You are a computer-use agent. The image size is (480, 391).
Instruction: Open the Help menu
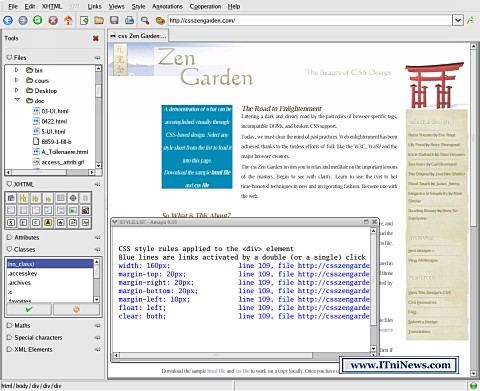click(x=234, y=6)
